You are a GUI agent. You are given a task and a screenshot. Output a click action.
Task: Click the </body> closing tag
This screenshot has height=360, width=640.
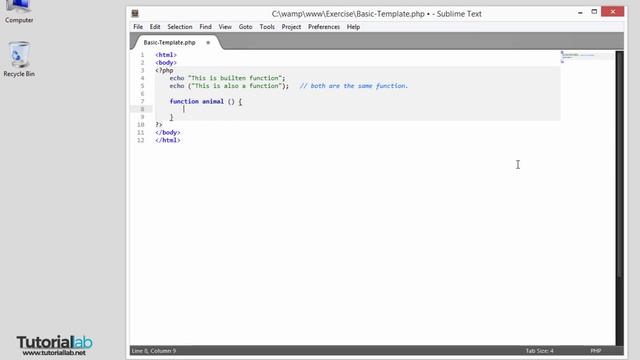pos(167,132)
